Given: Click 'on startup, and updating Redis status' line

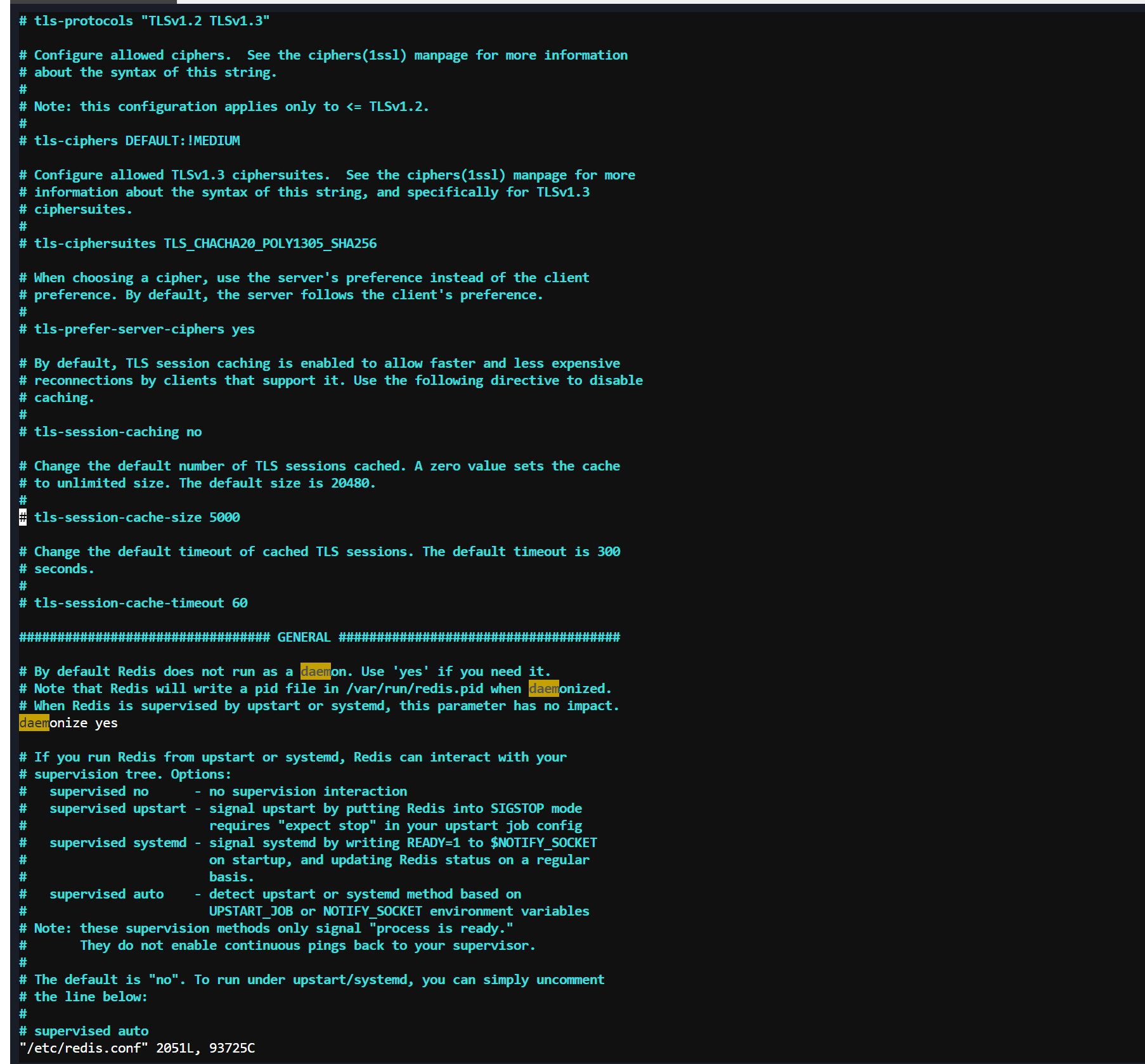Looking at the screenshot, I should [x=304, y=860].
